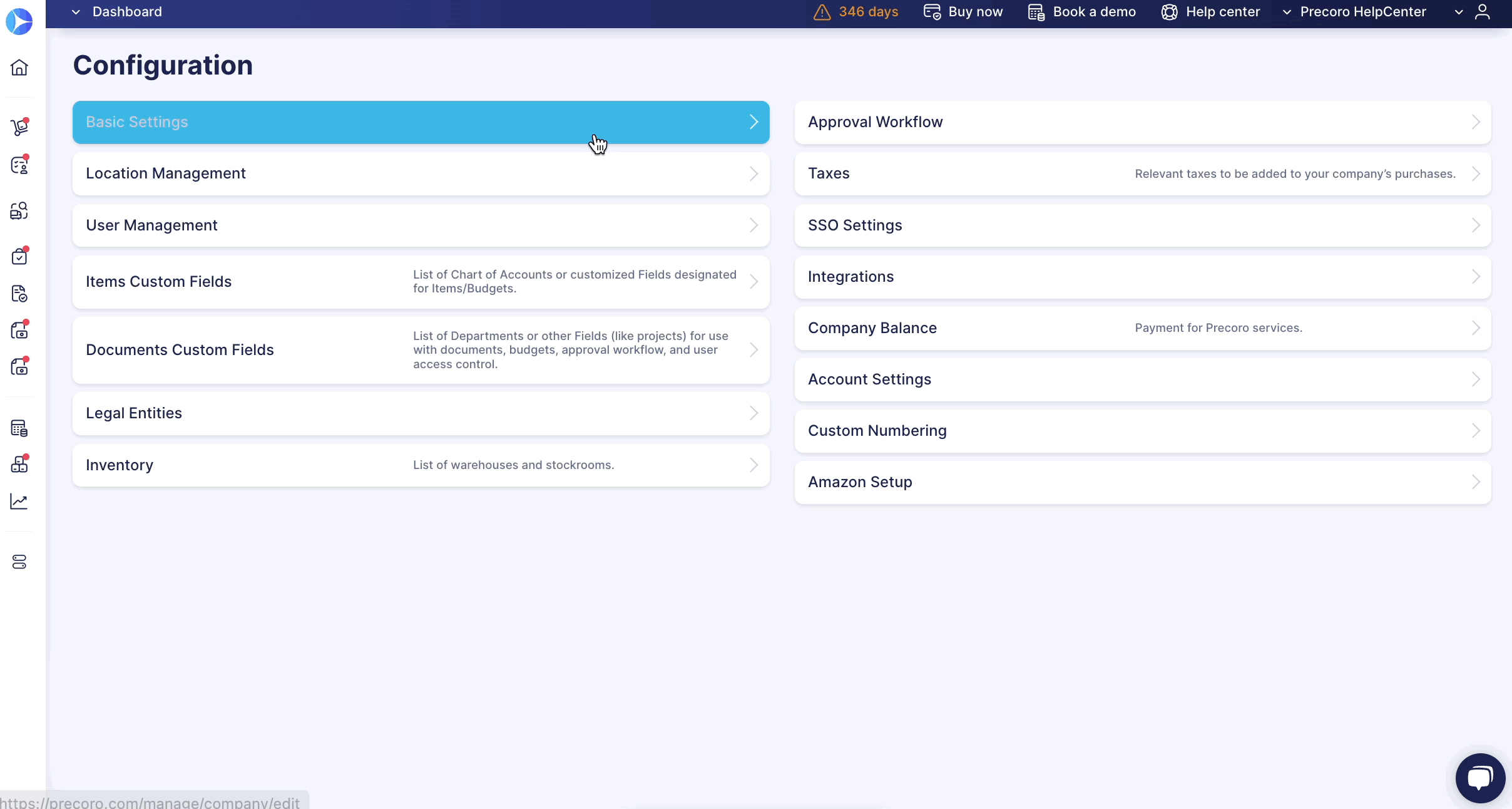Image resolution: width=1512 pixels, height=809 pixels.
Task: Open Approval Workflow
Action: [x=1143, y=122]
